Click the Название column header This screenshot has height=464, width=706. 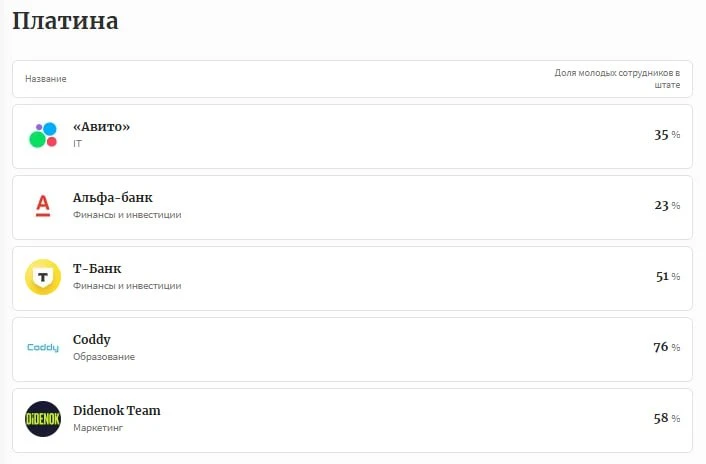45,79
